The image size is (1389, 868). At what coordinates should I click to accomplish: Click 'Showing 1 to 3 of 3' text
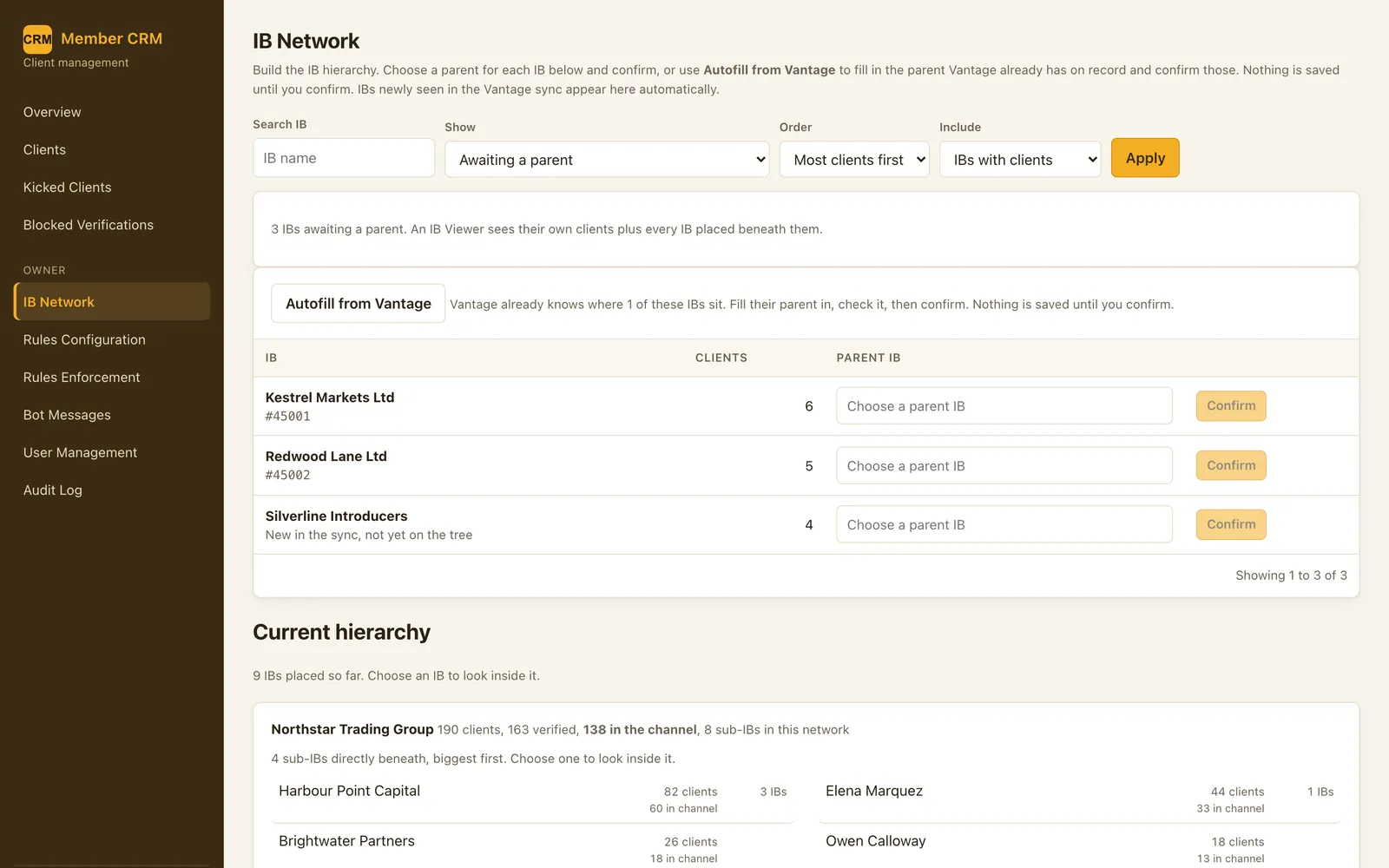pyautogui.click(x=1291, y=575)
